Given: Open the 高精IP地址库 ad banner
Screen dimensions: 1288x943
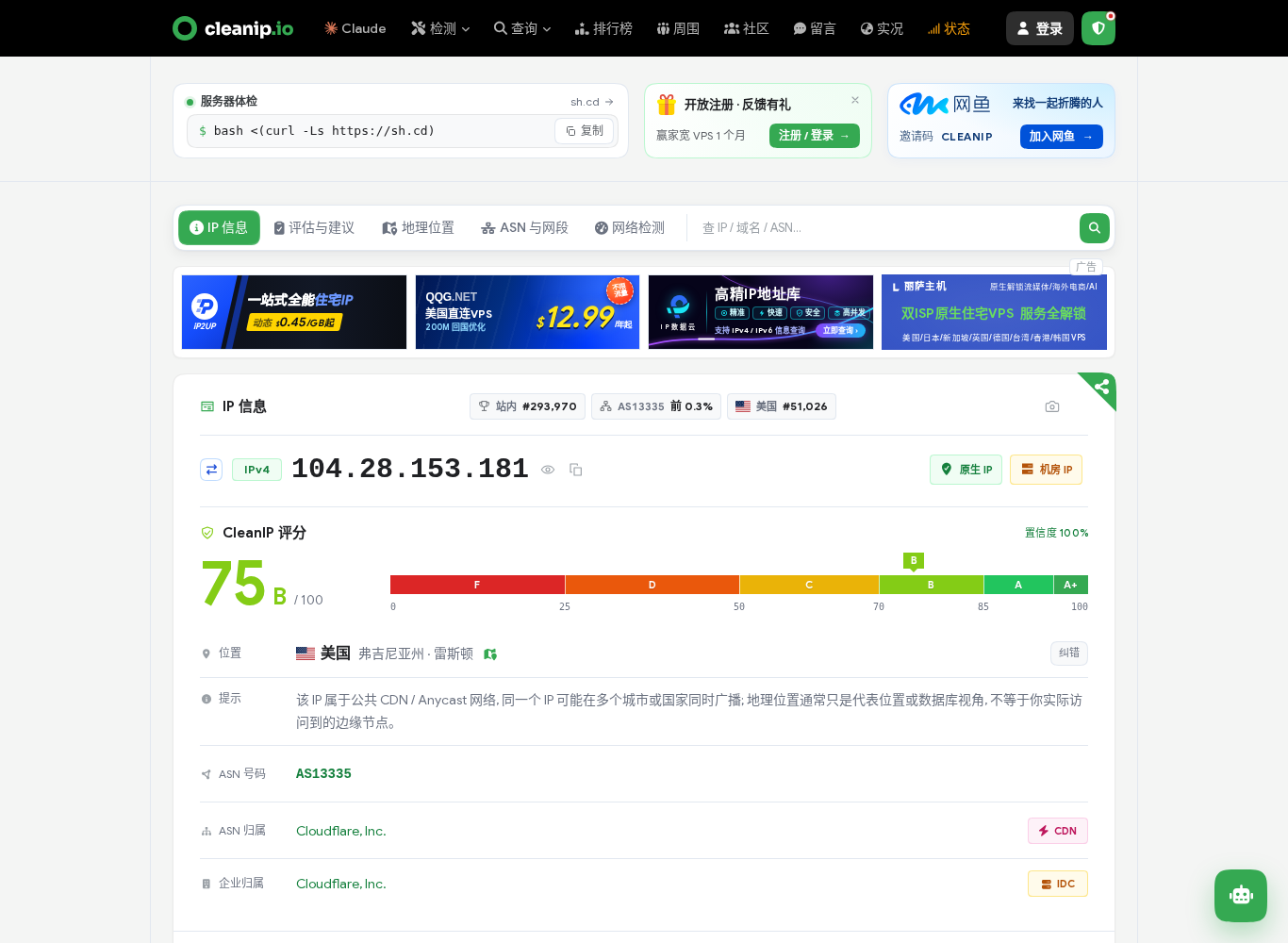Looking at the screenshot, I should pyautogui.click(x=761, y=312).
